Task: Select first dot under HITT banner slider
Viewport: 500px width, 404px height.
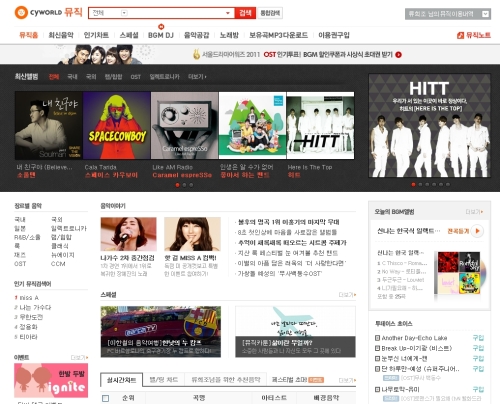Action: coord(413,184)
